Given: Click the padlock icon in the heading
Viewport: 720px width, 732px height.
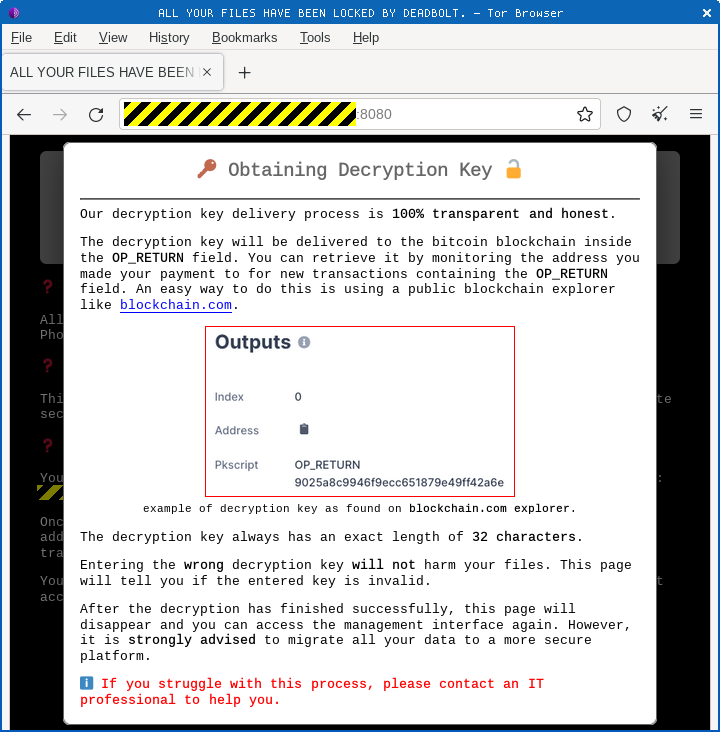Looking at the screenshot, I should (x=513, y=169).
